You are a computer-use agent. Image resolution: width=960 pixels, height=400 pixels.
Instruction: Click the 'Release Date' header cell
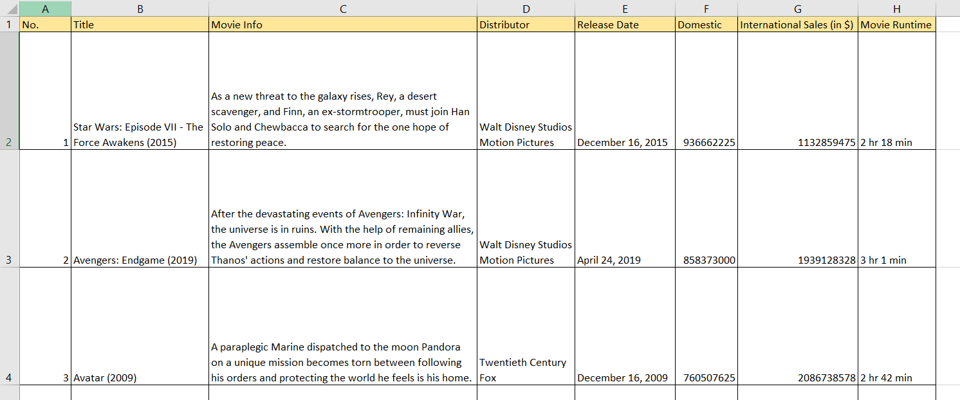point(625,25)
